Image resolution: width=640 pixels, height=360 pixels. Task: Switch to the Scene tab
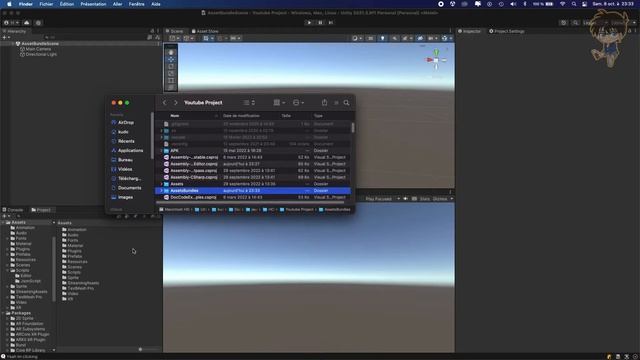tap(175, 31)
